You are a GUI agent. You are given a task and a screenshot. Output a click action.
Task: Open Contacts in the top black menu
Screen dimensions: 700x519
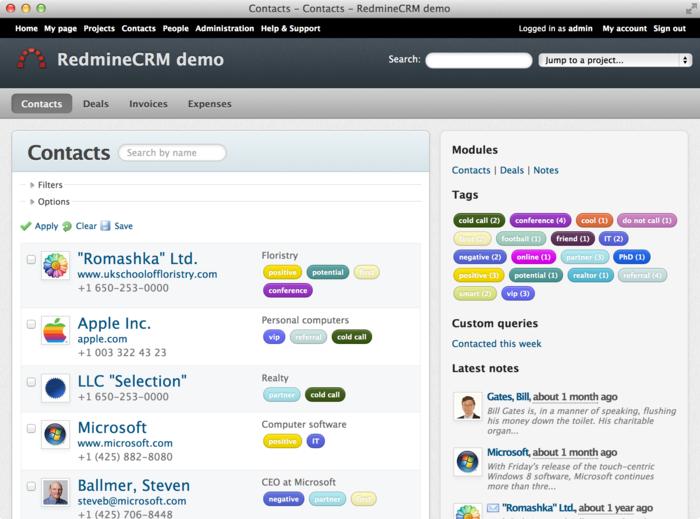click(138, 29)
